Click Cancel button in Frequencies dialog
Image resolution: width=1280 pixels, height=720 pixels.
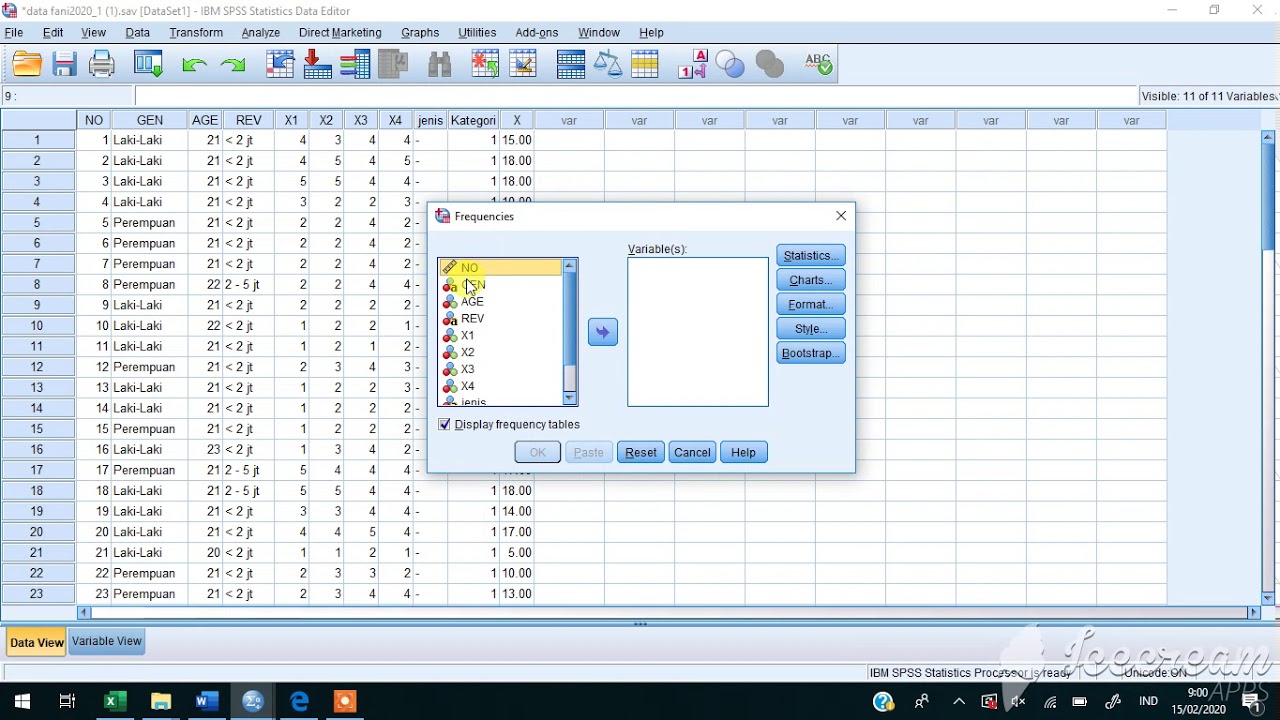692,453
